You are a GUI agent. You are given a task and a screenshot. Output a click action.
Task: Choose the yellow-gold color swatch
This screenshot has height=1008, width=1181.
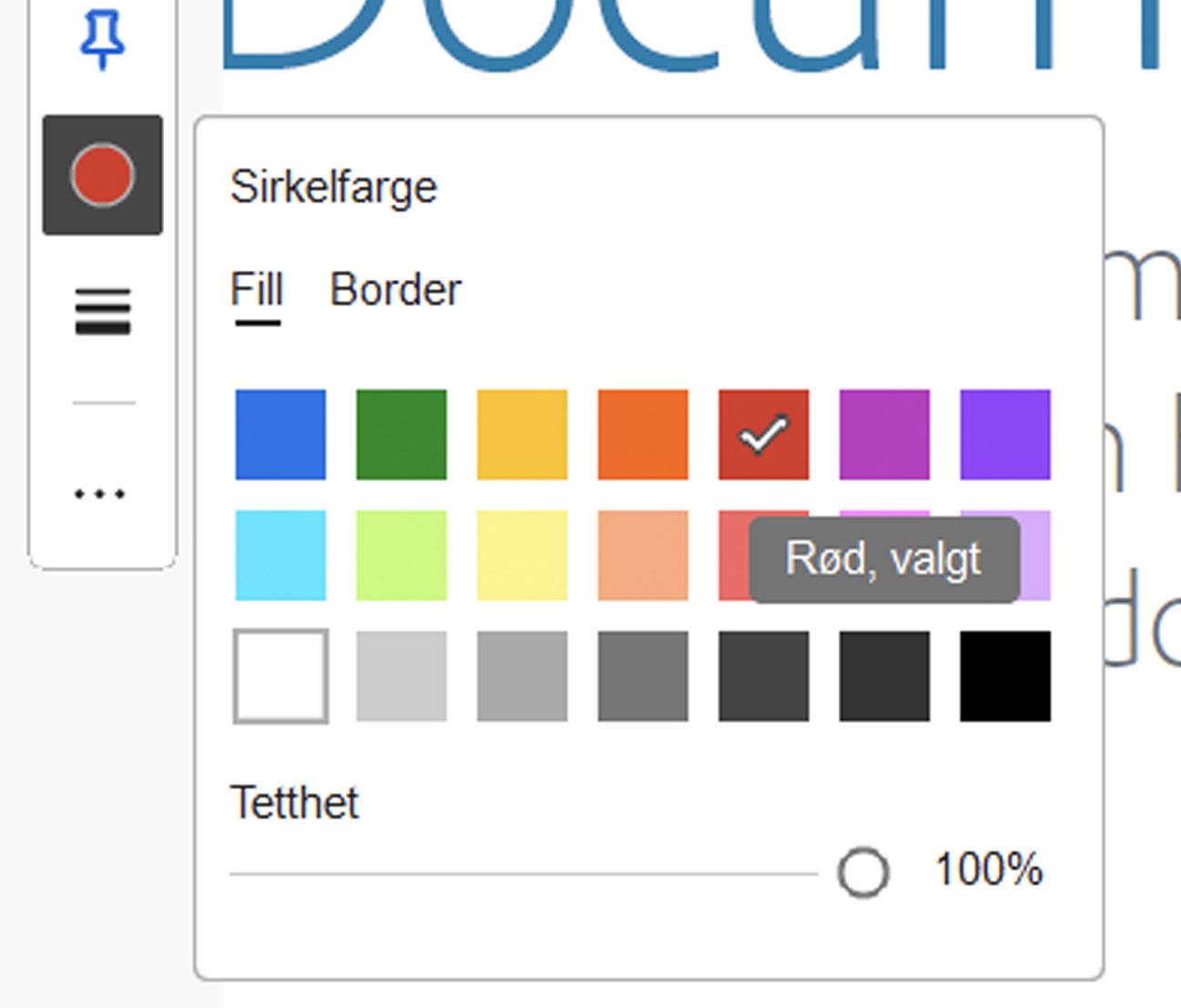522,435
